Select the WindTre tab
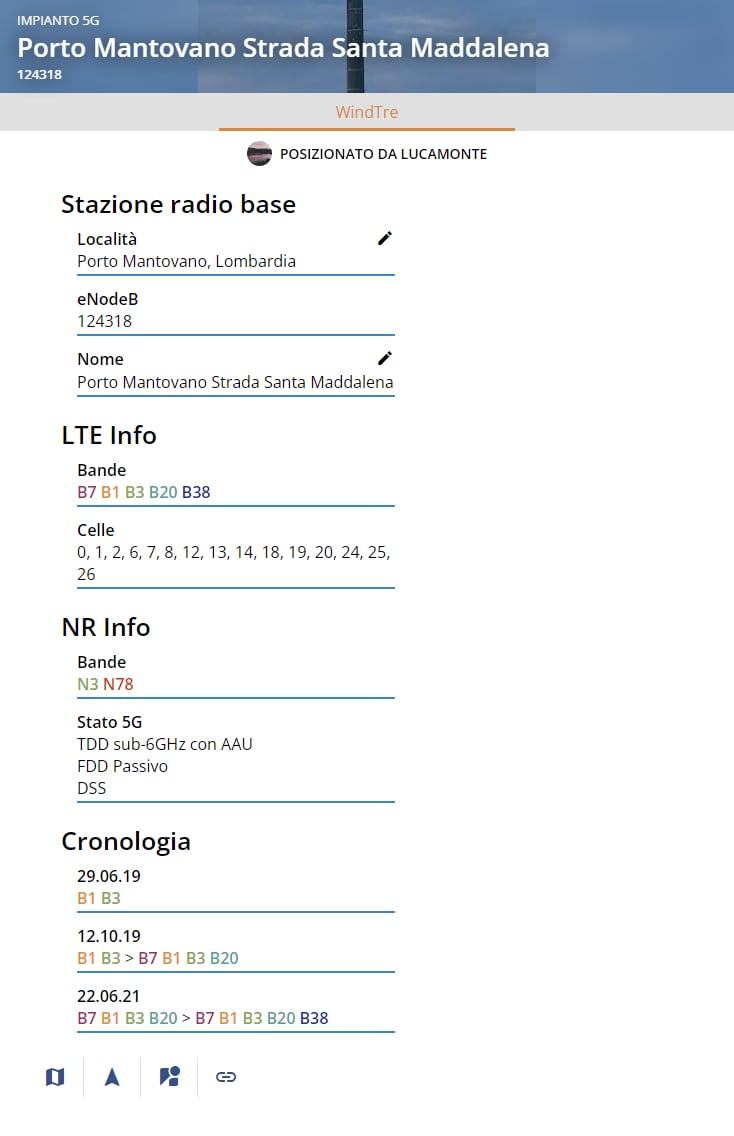The image size is (734, 1136). tap(367, 112)
